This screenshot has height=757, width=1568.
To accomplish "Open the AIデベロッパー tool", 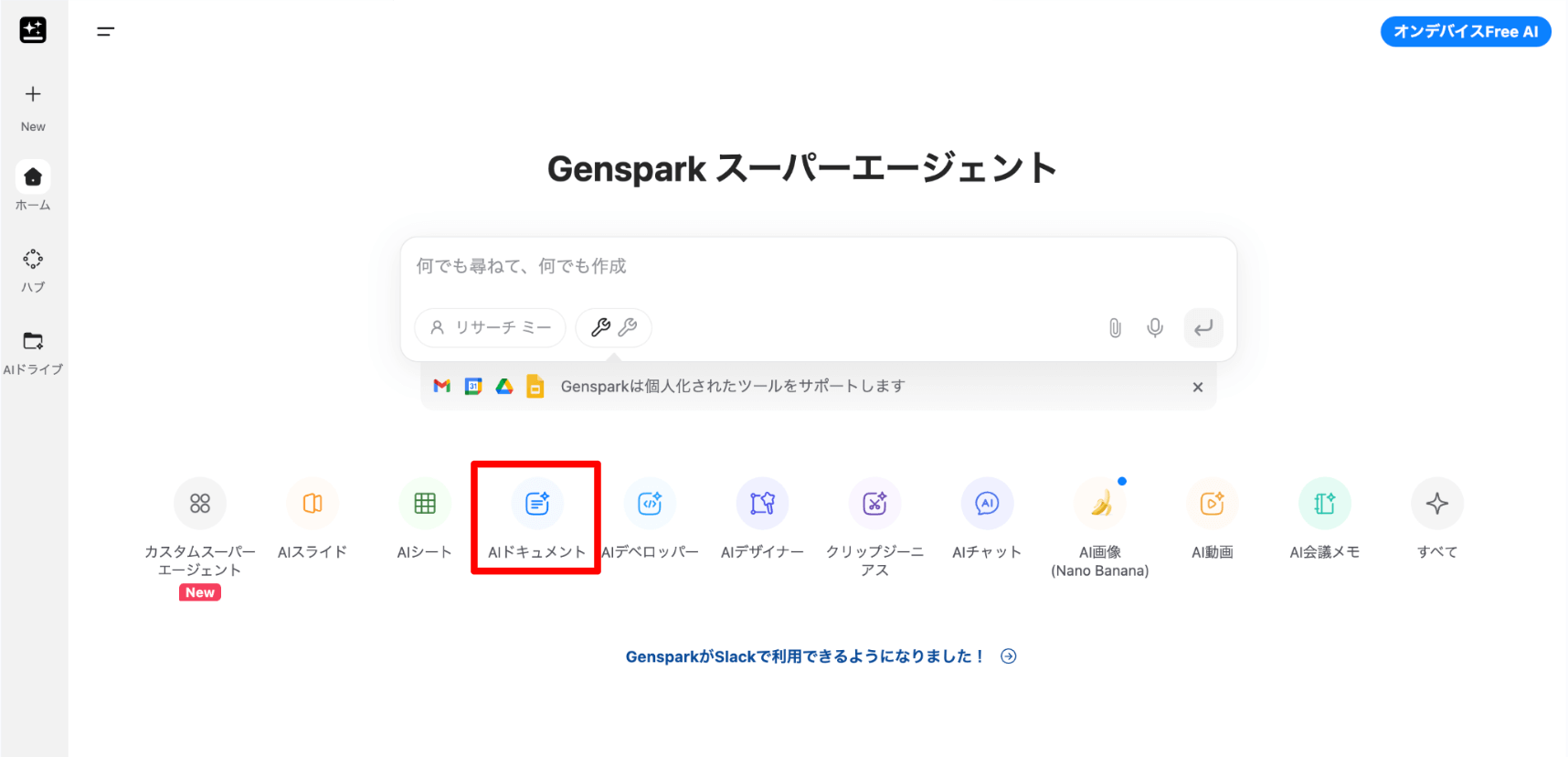I will (x=650, y=504).
